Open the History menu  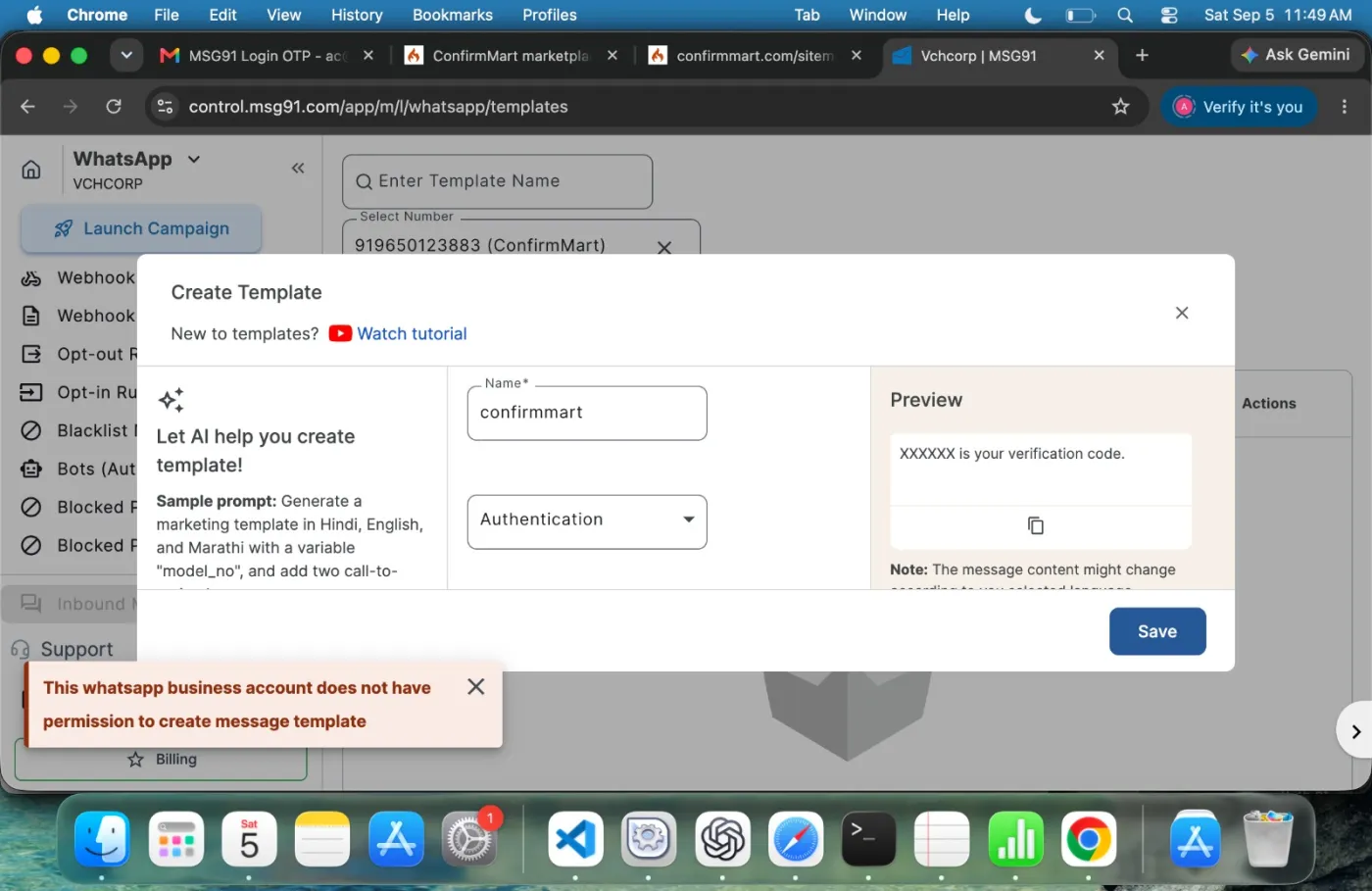(x=357, y=15)
